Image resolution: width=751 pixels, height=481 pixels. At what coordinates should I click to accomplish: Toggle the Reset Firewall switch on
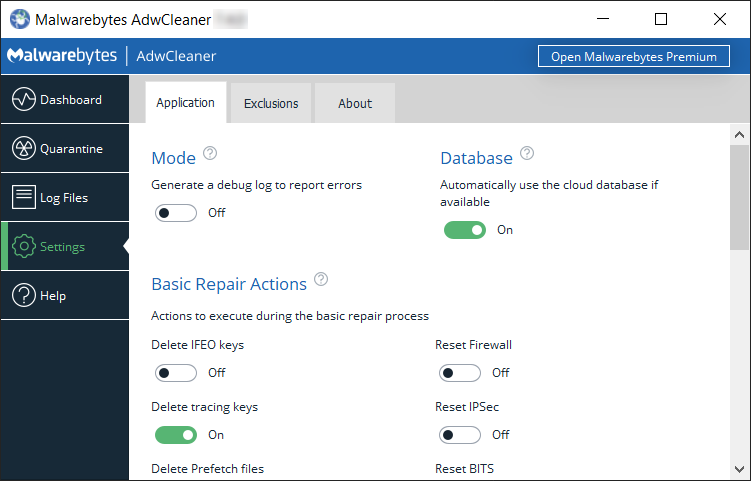tap(460, 373)
